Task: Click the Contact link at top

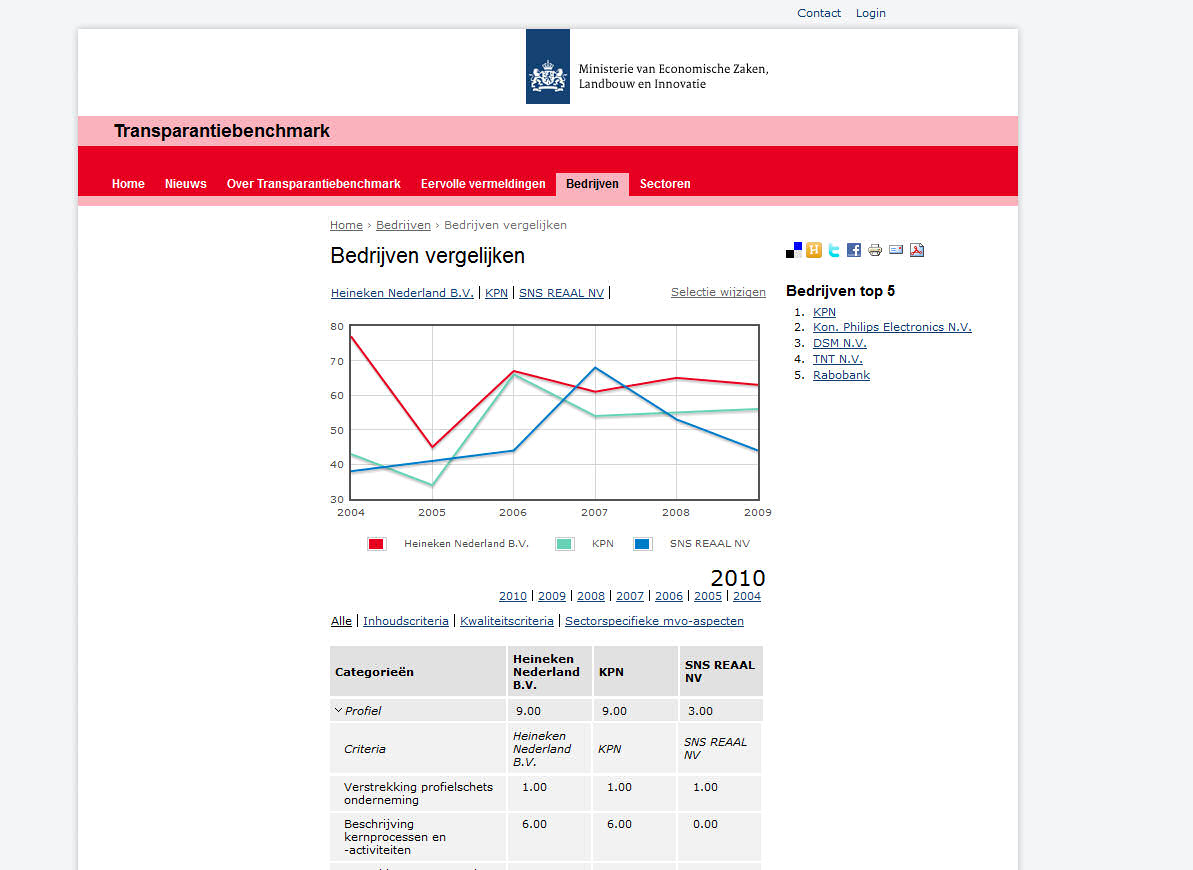Action: [x=819, y=13]
